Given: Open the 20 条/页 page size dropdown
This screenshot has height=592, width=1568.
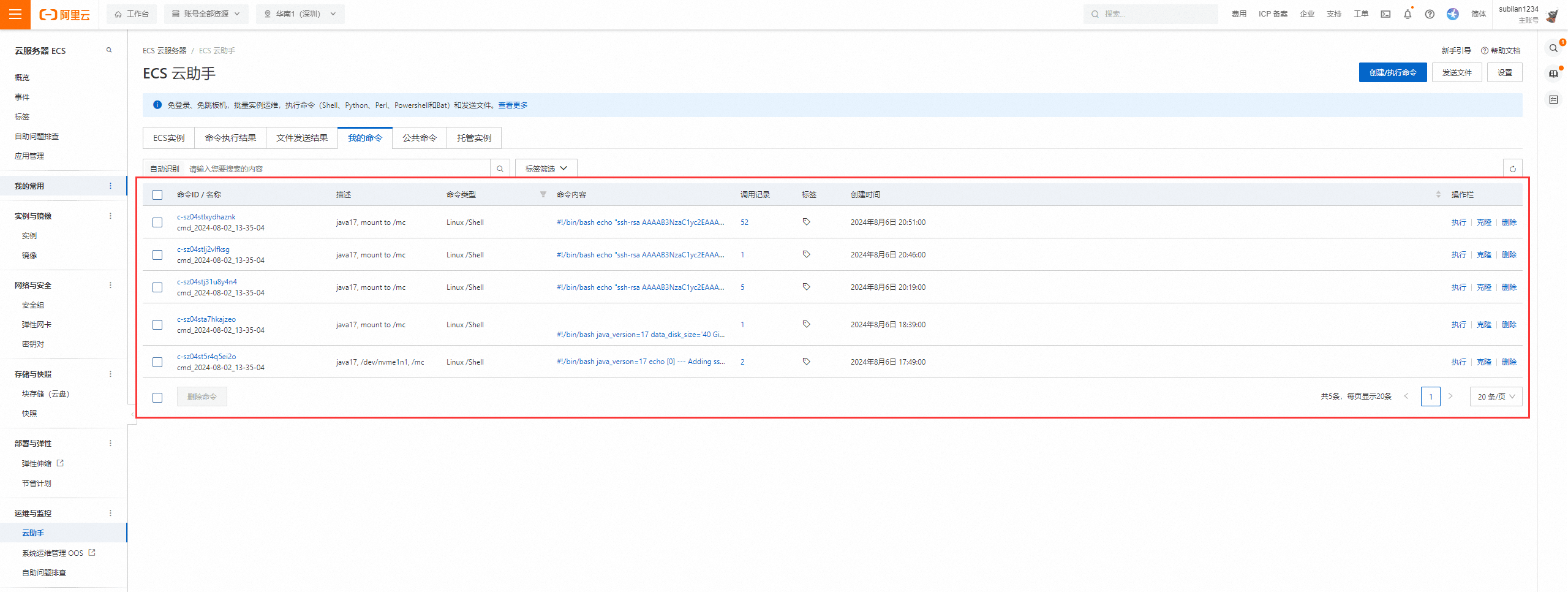Looking at the screenshot, I should click(1496, 397).
